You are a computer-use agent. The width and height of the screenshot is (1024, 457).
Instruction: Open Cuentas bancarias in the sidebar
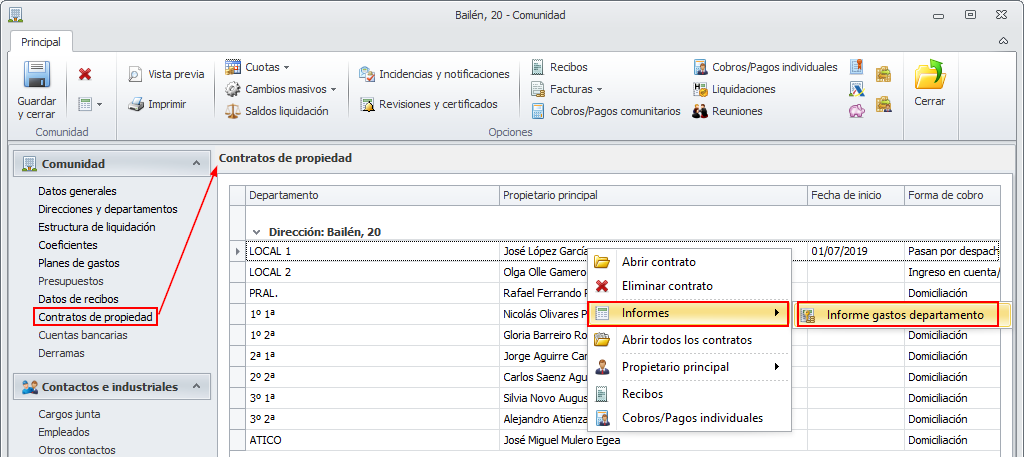[83, 335]
